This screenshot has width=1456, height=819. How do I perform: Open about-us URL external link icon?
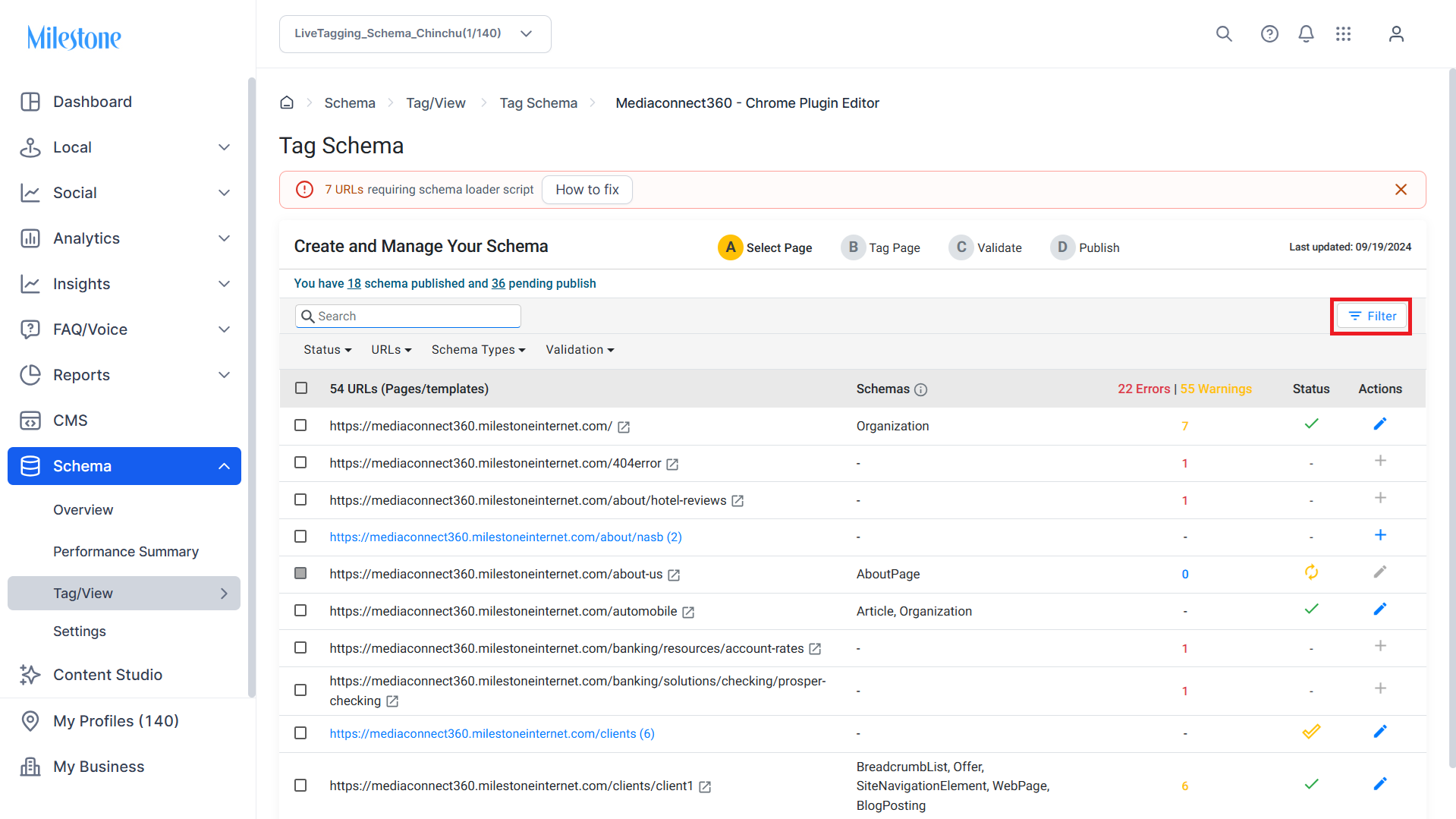coord(674,575)
